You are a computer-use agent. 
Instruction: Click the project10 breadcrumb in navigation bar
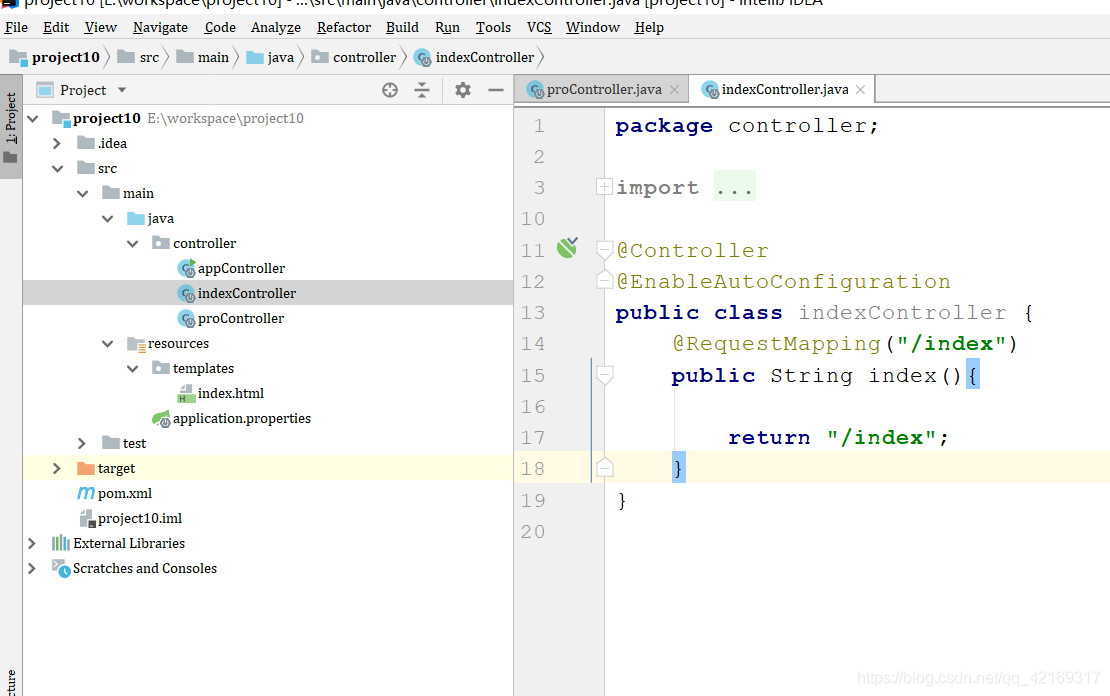(65, 57)
